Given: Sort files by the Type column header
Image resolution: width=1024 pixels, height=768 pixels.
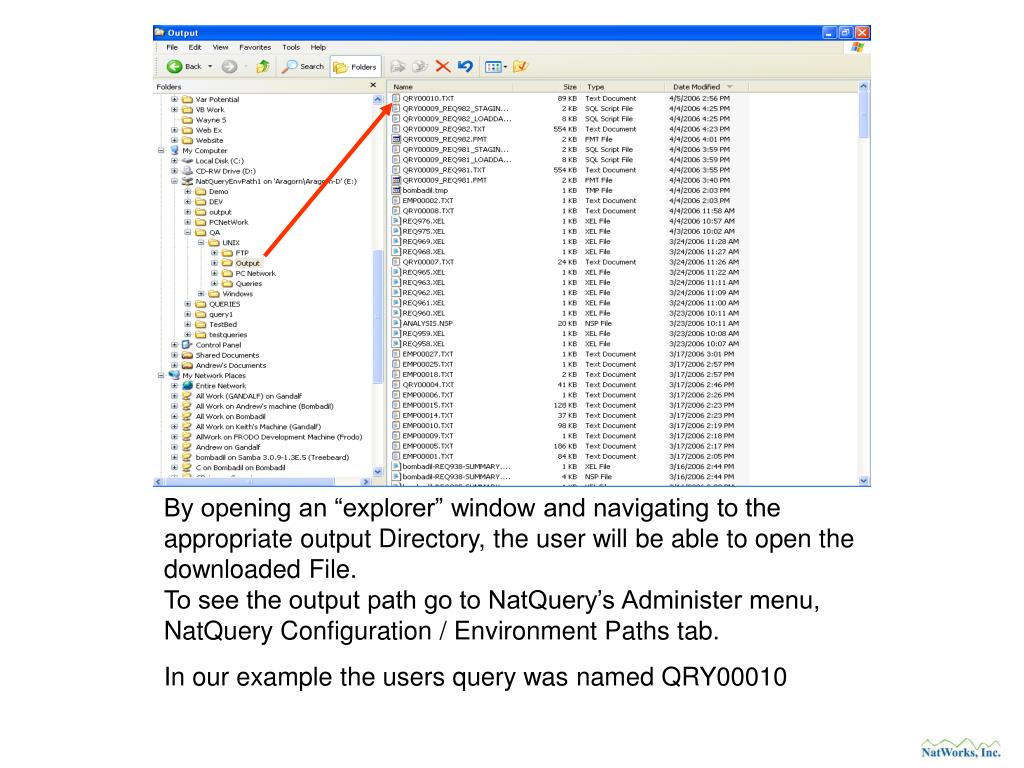Looking at the screenshot, I should pyautogui.click(x=623, y=87).
